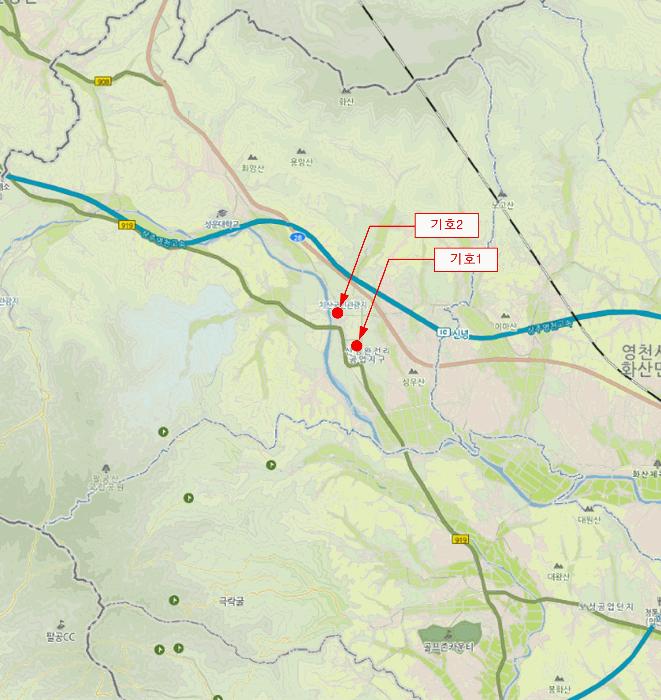This screenshot has width=661, height=700.
Task: Click the red marker pointed to by 기호2
Action: tap(337, 313)
